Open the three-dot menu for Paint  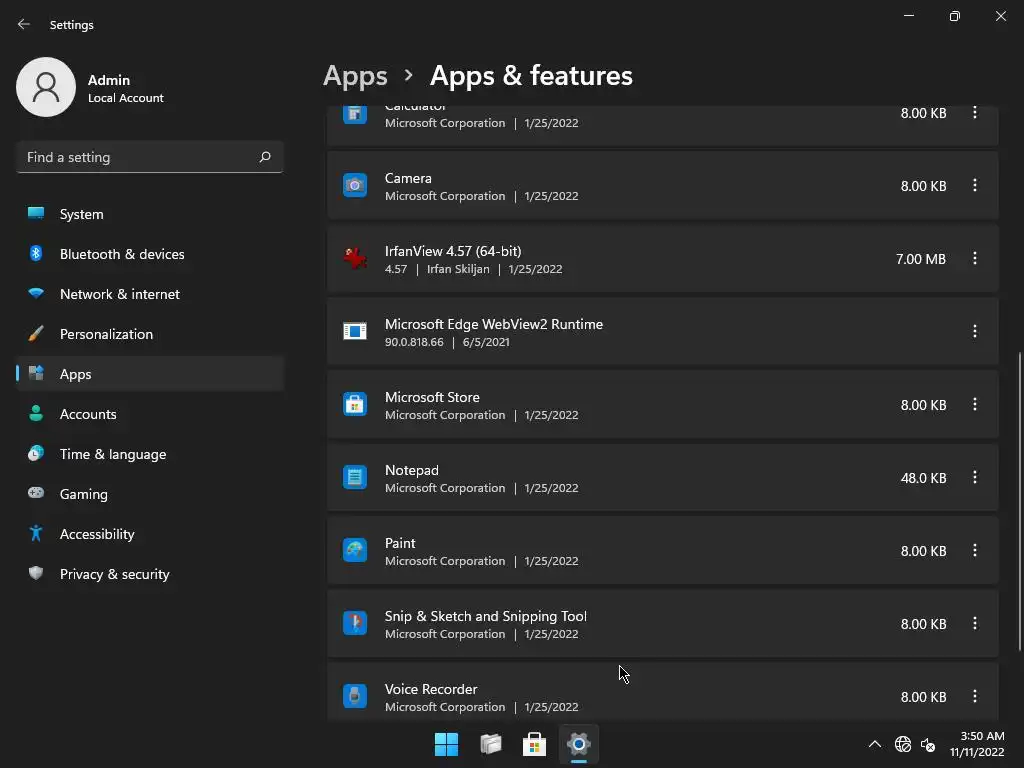pos(975,551)
